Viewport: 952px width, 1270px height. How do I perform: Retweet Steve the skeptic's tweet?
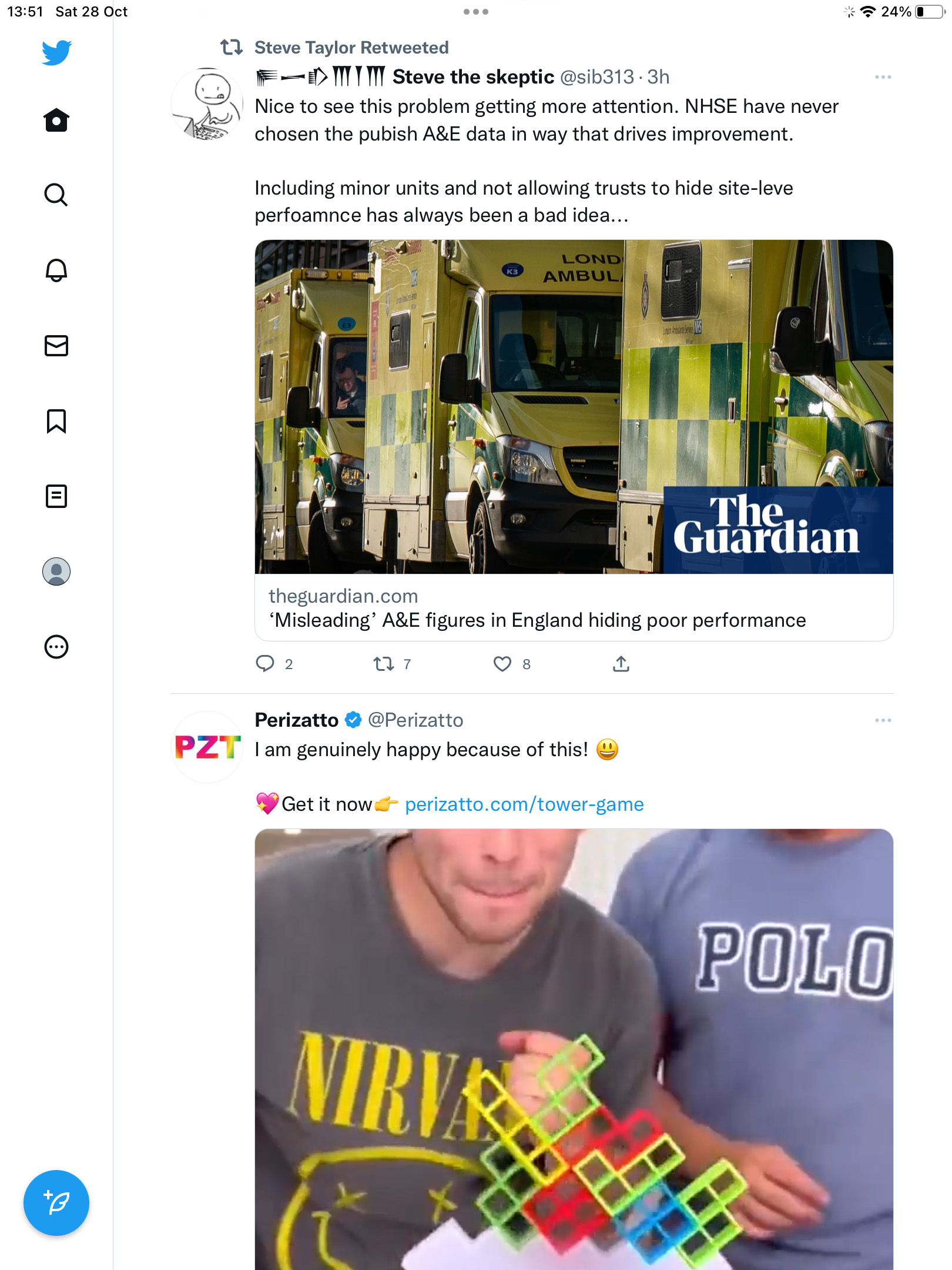[384, 664]
